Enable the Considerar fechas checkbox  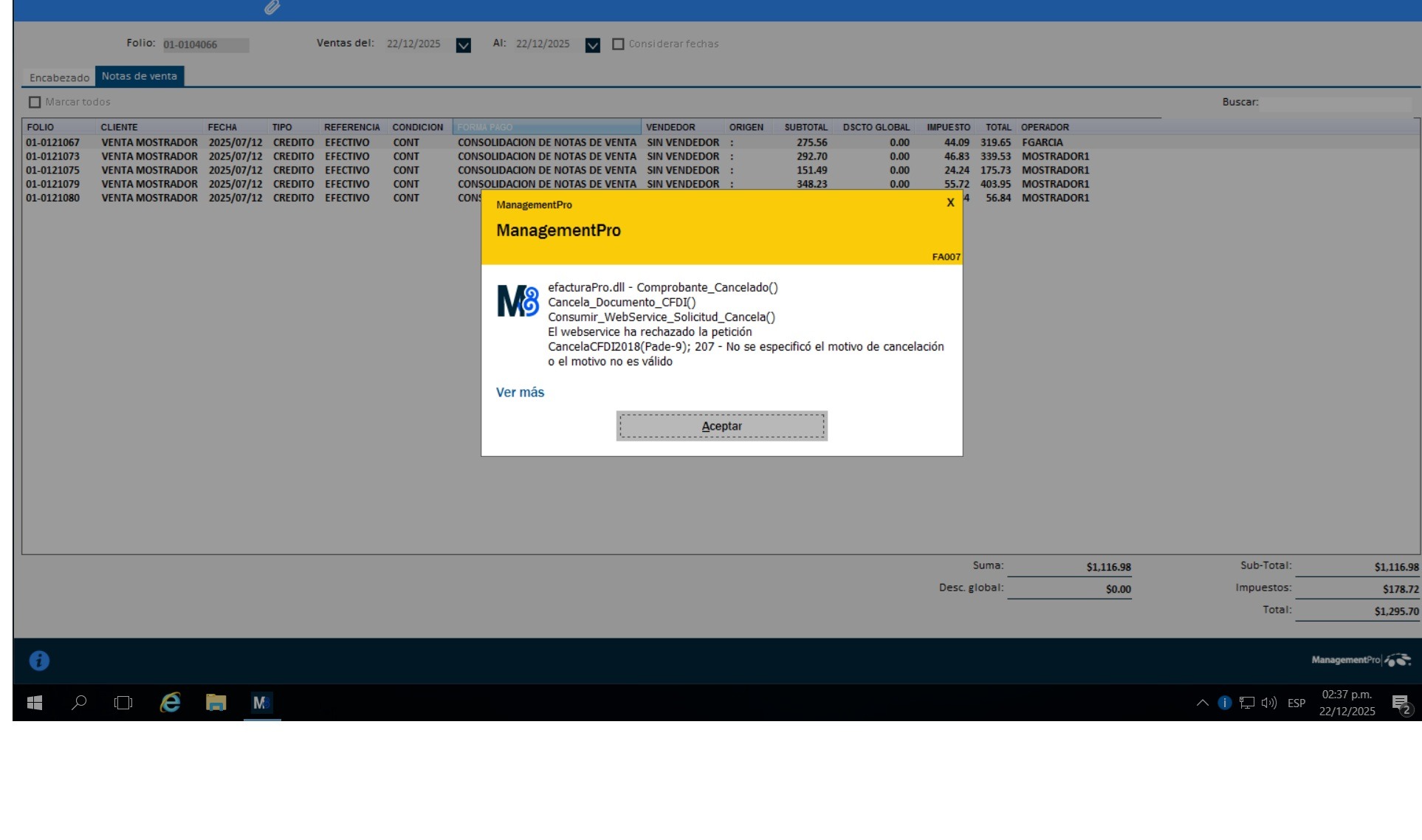tap(618, 44)
